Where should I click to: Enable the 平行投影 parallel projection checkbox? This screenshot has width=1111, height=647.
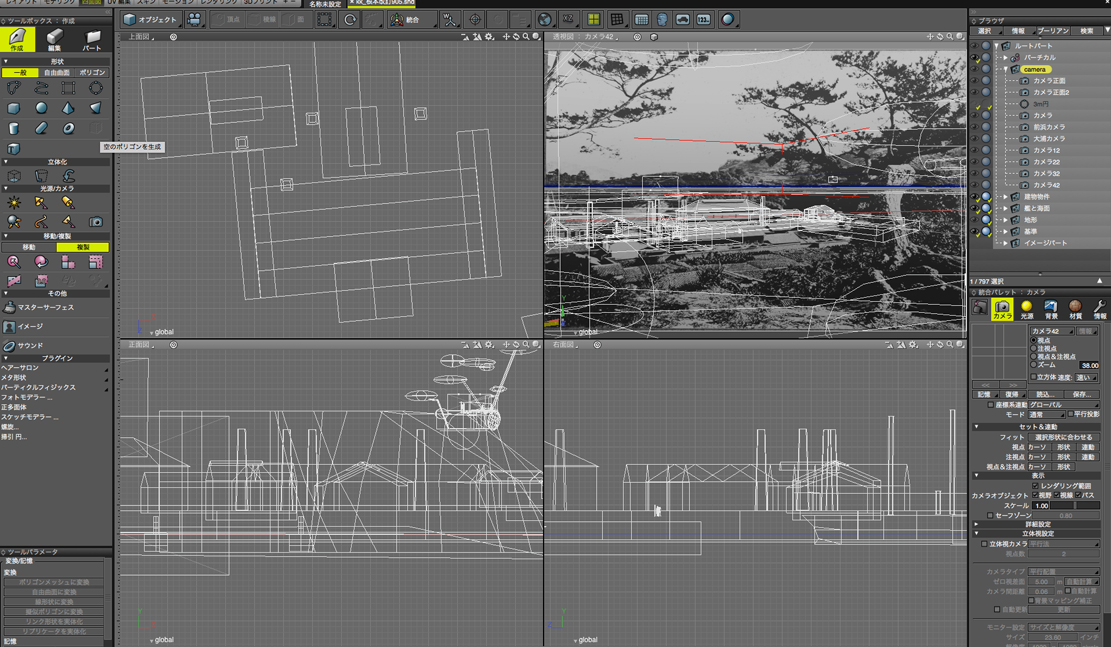1071,414
